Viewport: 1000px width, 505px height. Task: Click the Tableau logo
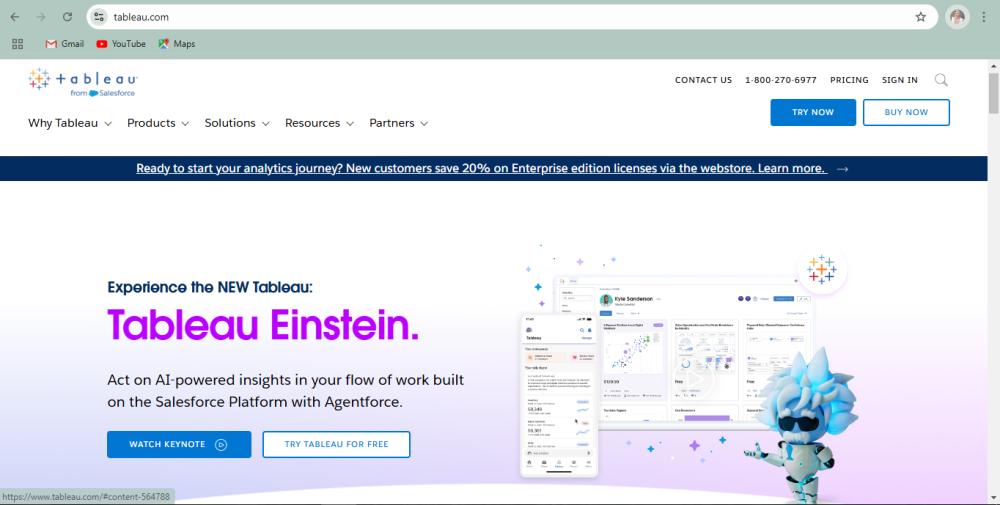point(82,83)
